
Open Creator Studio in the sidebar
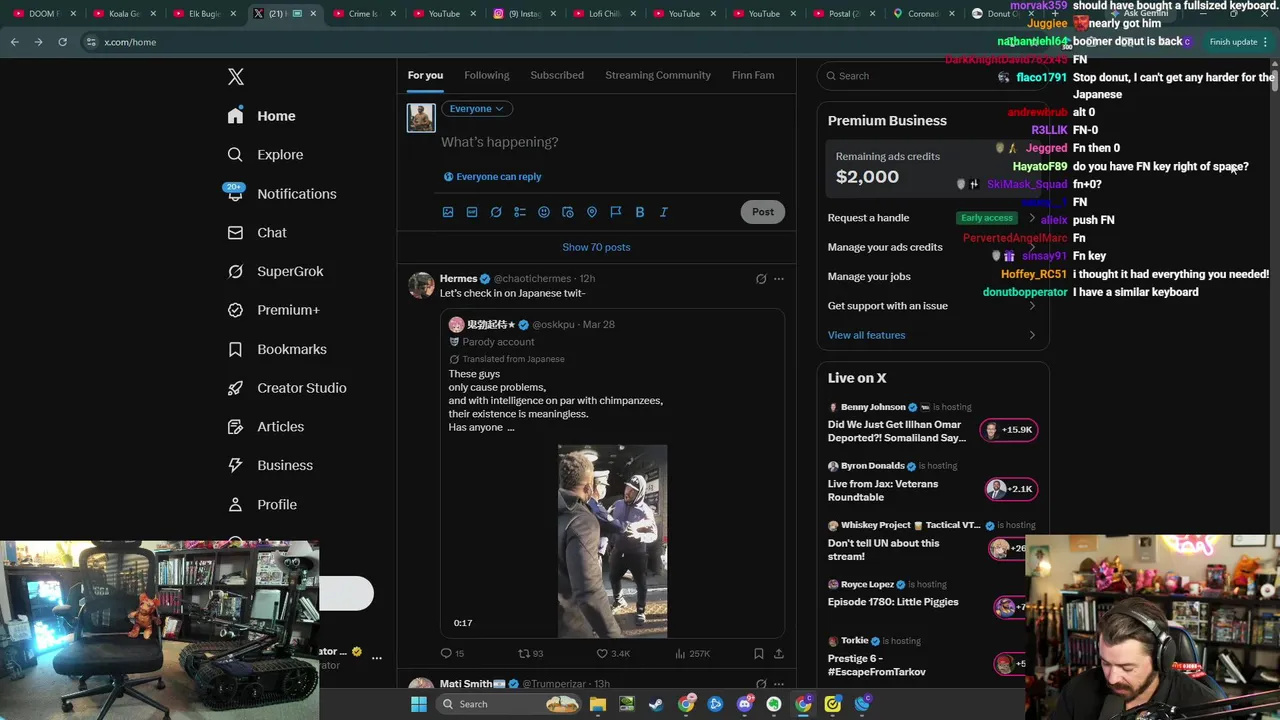[x=286, y=388]
